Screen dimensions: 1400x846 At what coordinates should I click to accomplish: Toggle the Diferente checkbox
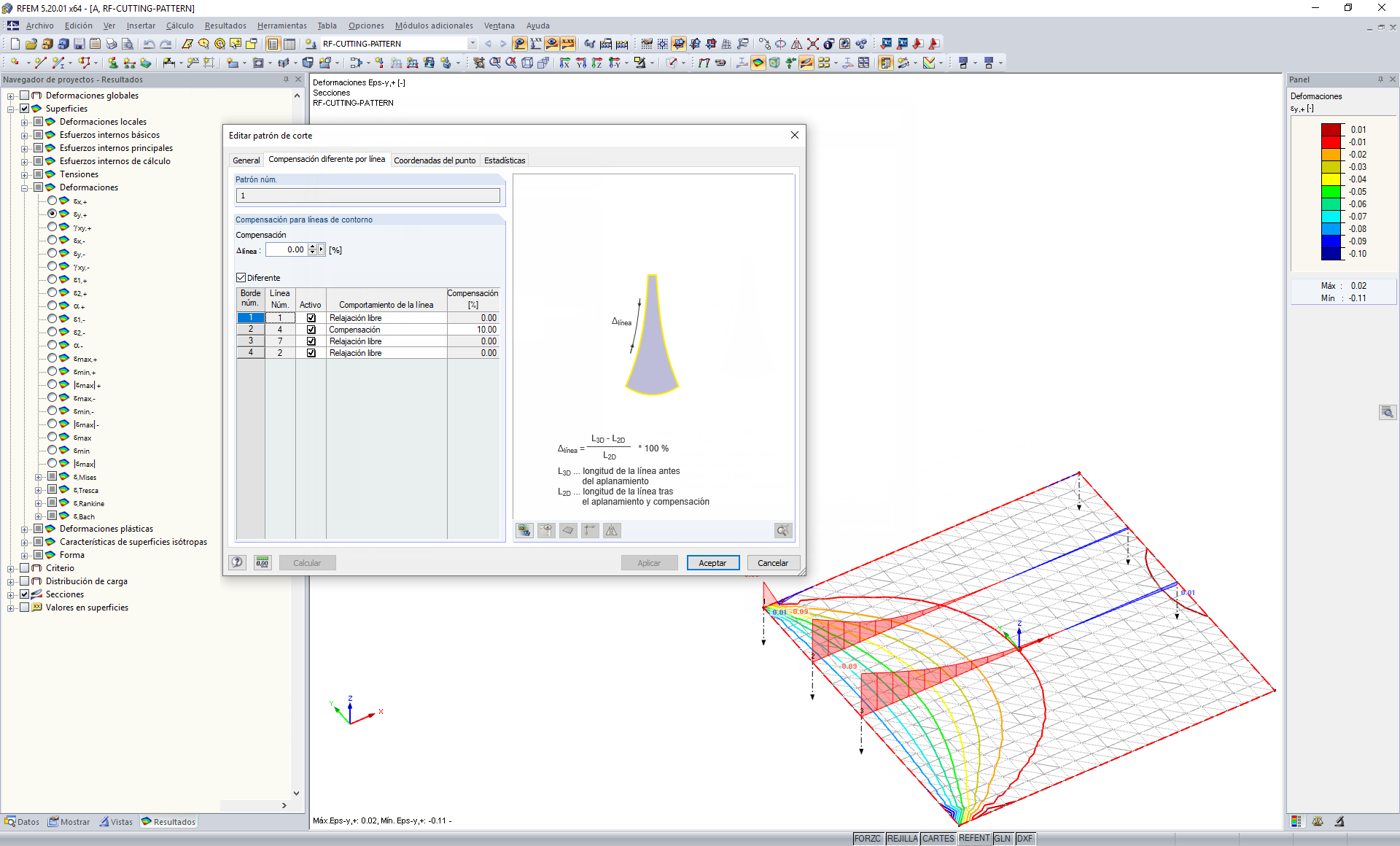[x=241, y=278]
